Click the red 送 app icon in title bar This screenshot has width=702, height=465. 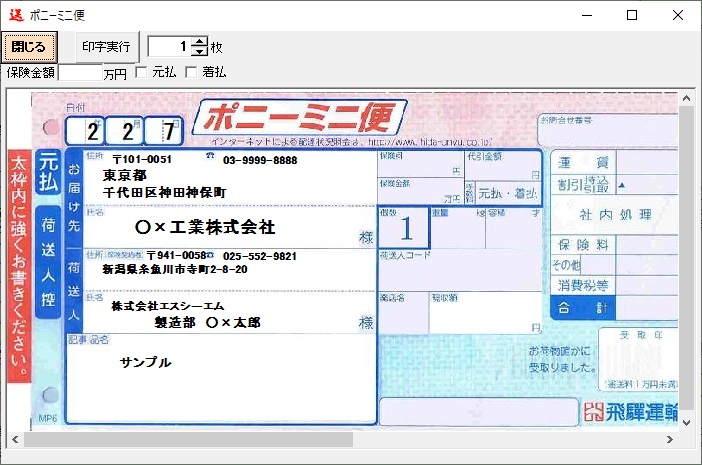click(x=17, y=15)
